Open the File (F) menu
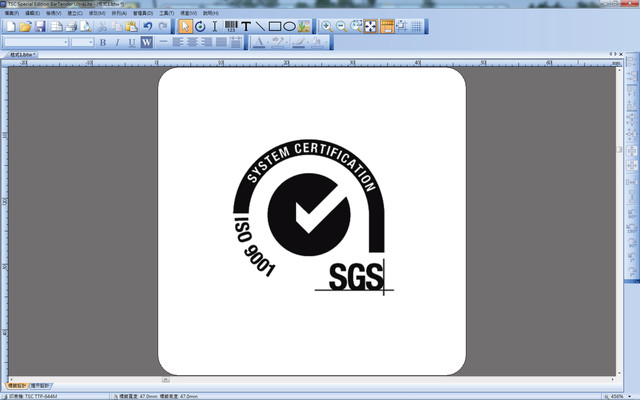This screenshot has width=640, height=400. [x=12, y=13]
